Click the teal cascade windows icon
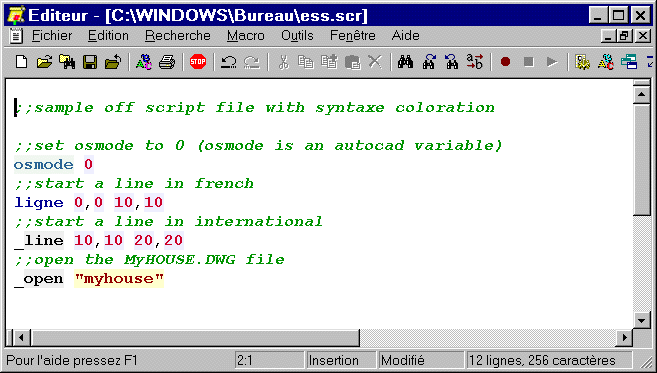 point(629,62)
